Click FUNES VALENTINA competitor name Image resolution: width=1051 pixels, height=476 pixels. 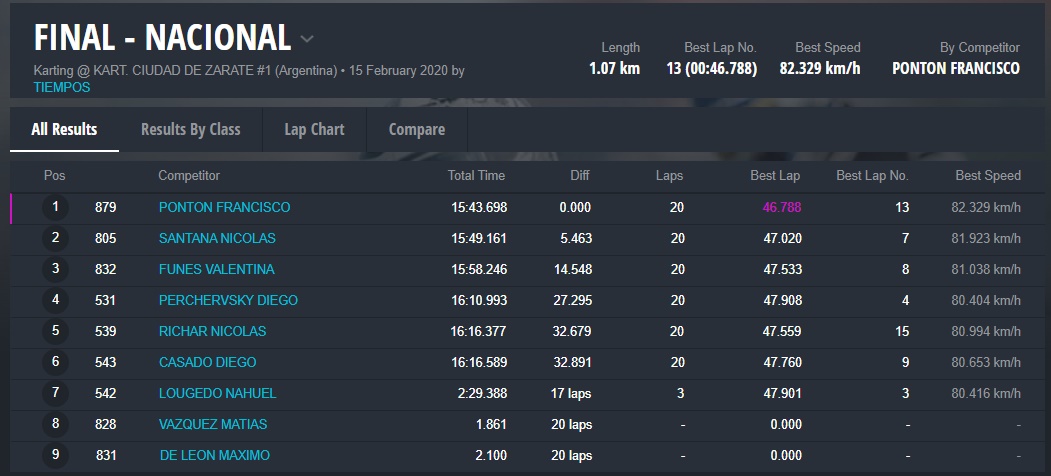[216, 269]
